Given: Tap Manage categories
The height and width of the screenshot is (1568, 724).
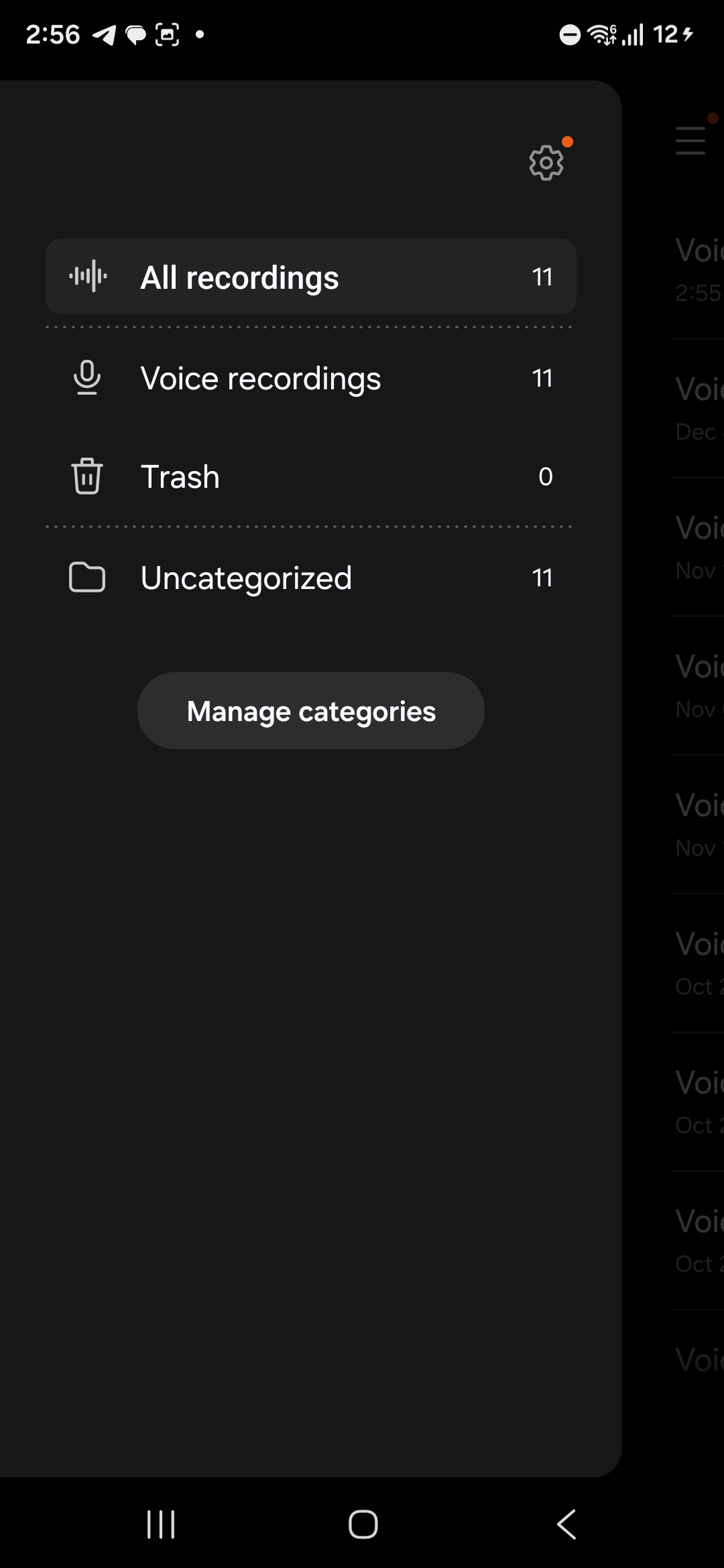Looking at the screenshot, I should click(310, 710).
